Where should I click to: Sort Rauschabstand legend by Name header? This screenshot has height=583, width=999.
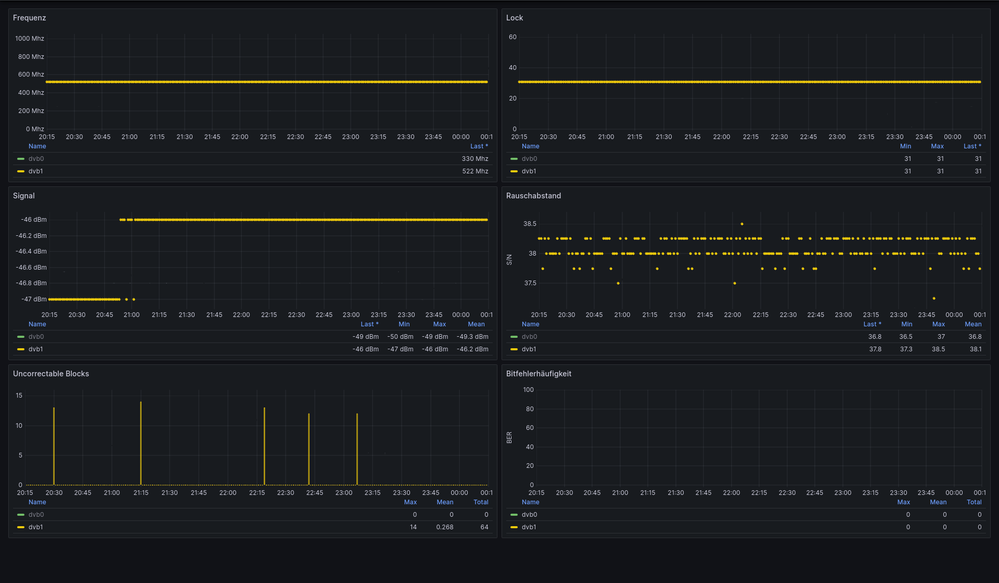[x=530, y=324]
